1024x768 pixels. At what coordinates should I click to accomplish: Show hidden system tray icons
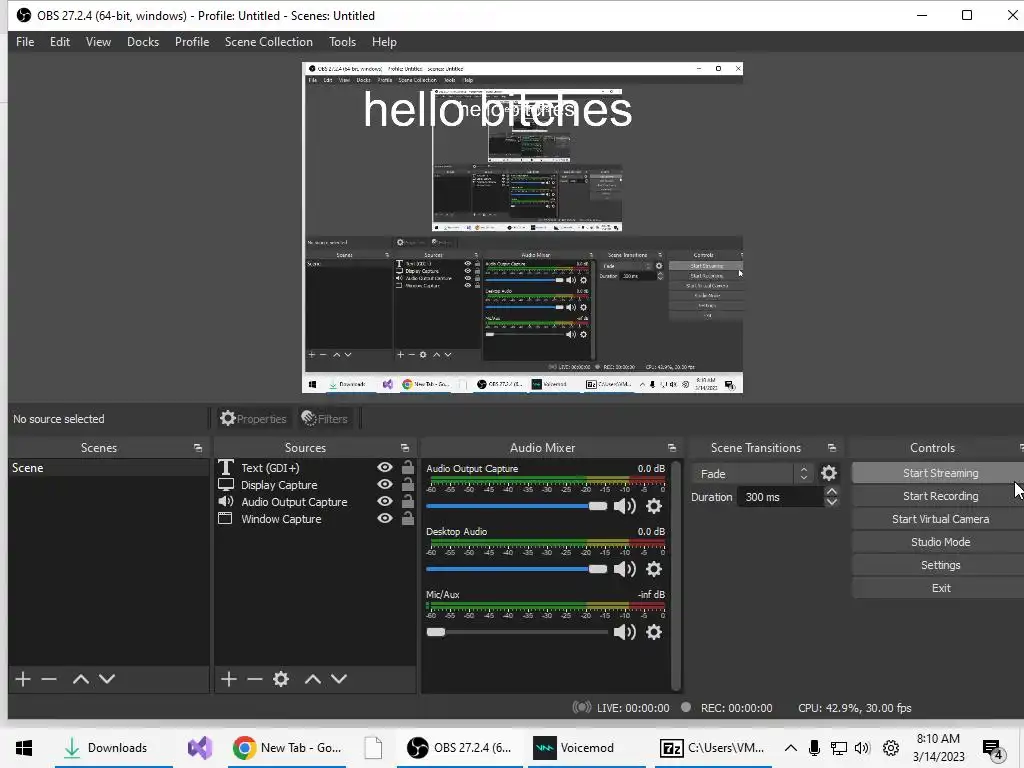pyautogui.click(x=790, y=748)
